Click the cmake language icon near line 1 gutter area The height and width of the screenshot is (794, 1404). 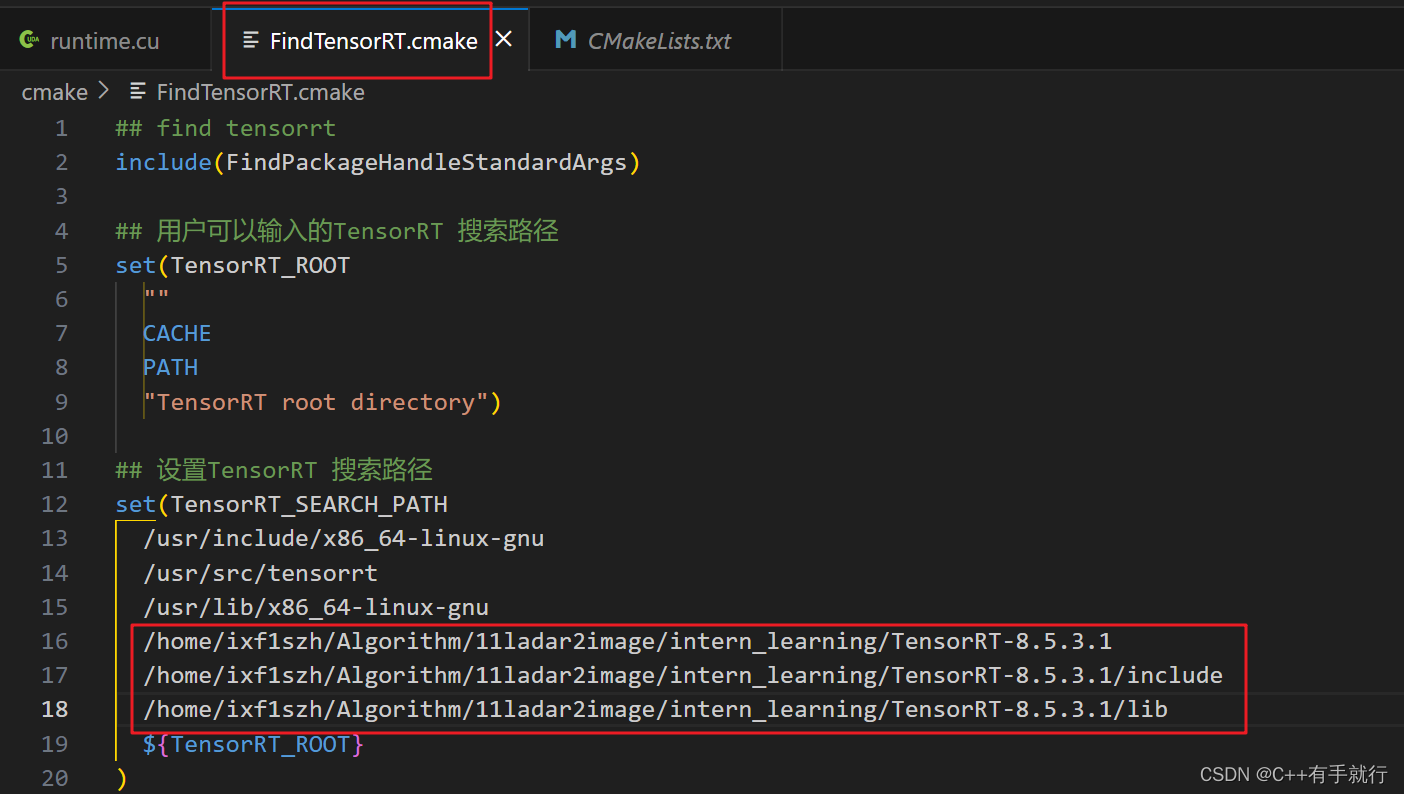click(137, 91)
